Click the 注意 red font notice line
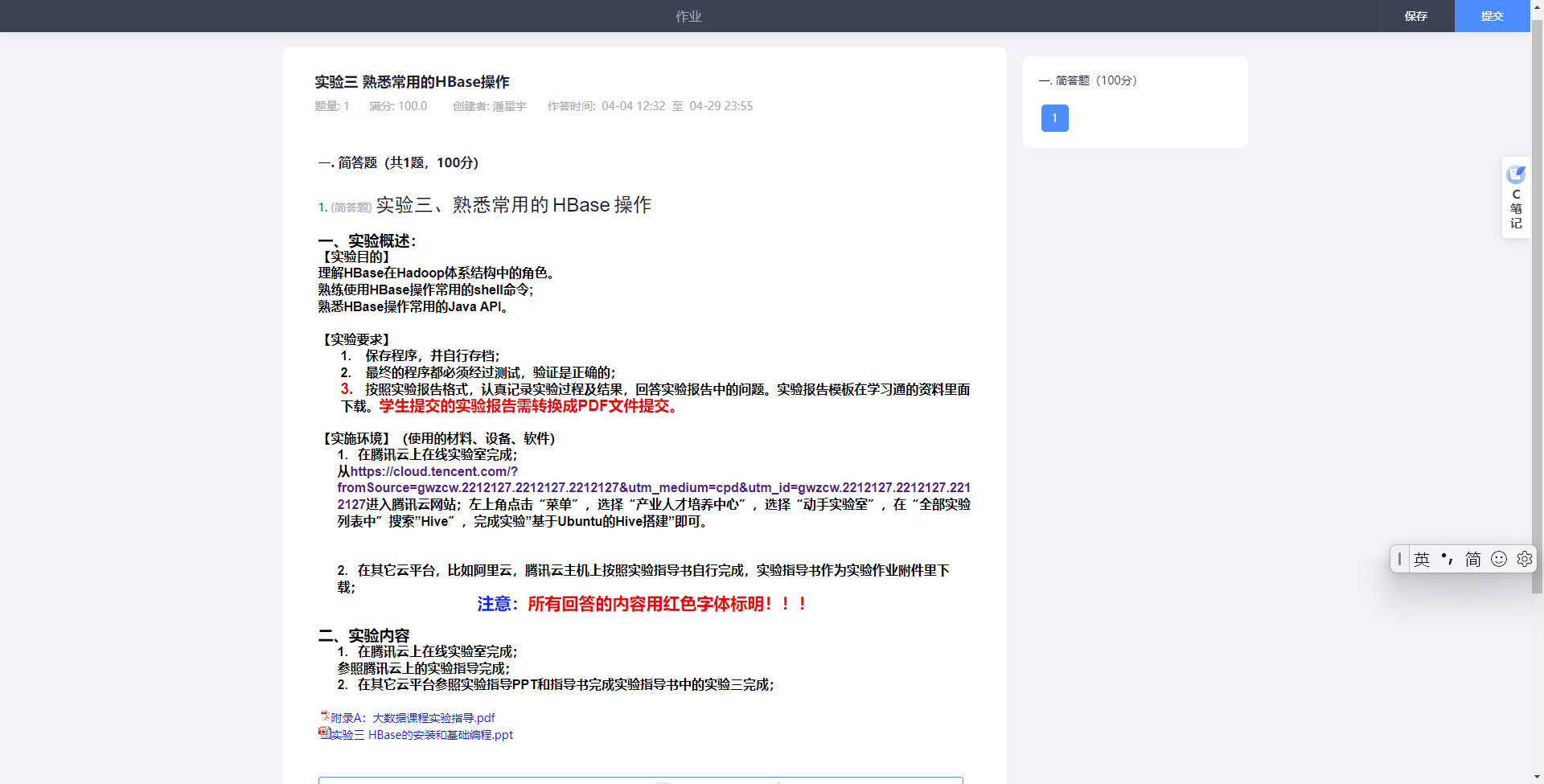The image size is (1544, 784). click(643, 604)
